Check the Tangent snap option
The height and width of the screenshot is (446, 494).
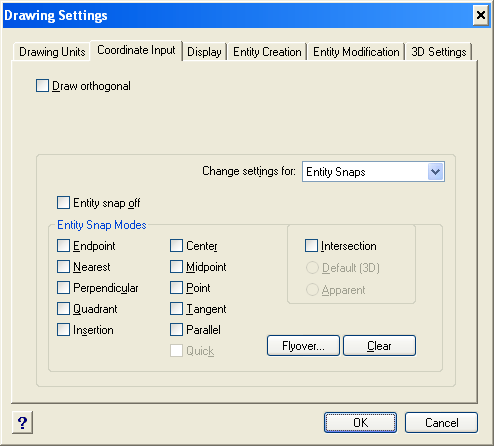[176, 309]
